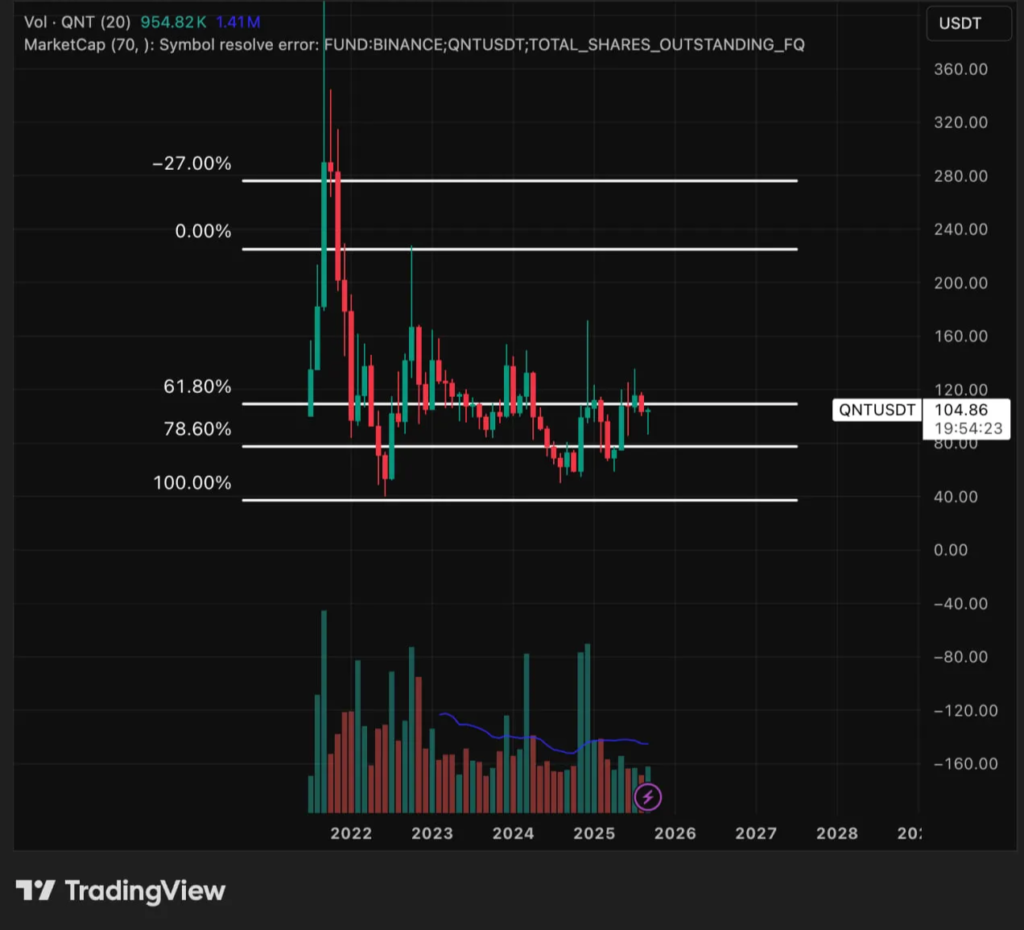Open the USDT currency selector
The image size is (1024, 930).
click(x=964, y=22)
